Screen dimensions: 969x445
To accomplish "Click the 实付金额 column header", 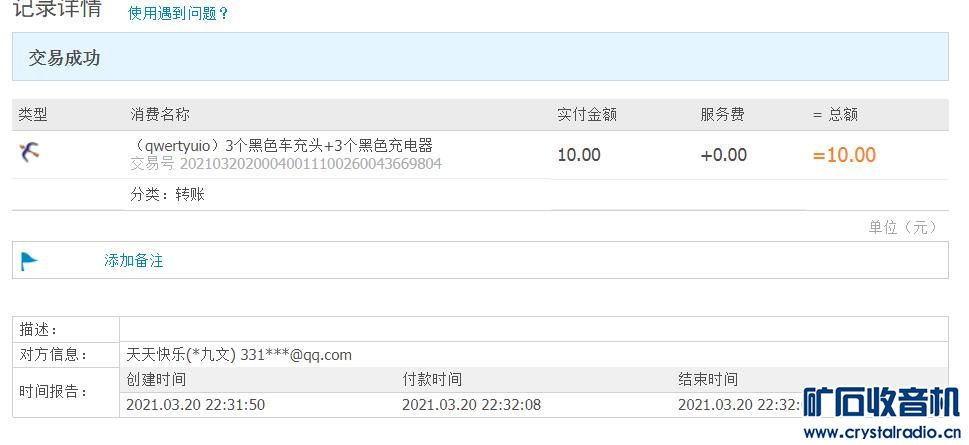I will (x=587, y=115).
